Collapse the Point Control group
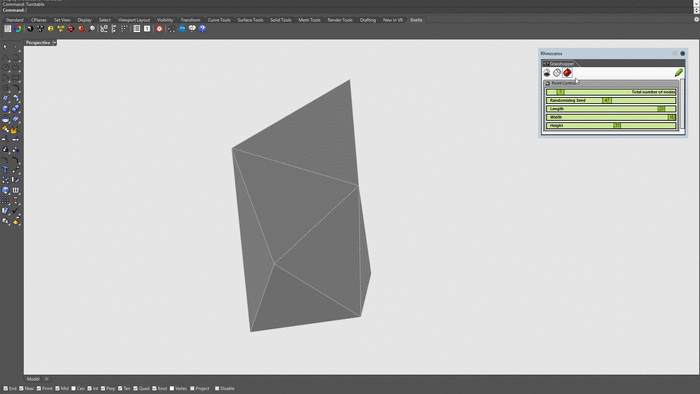700x394 pixels. 548,83
